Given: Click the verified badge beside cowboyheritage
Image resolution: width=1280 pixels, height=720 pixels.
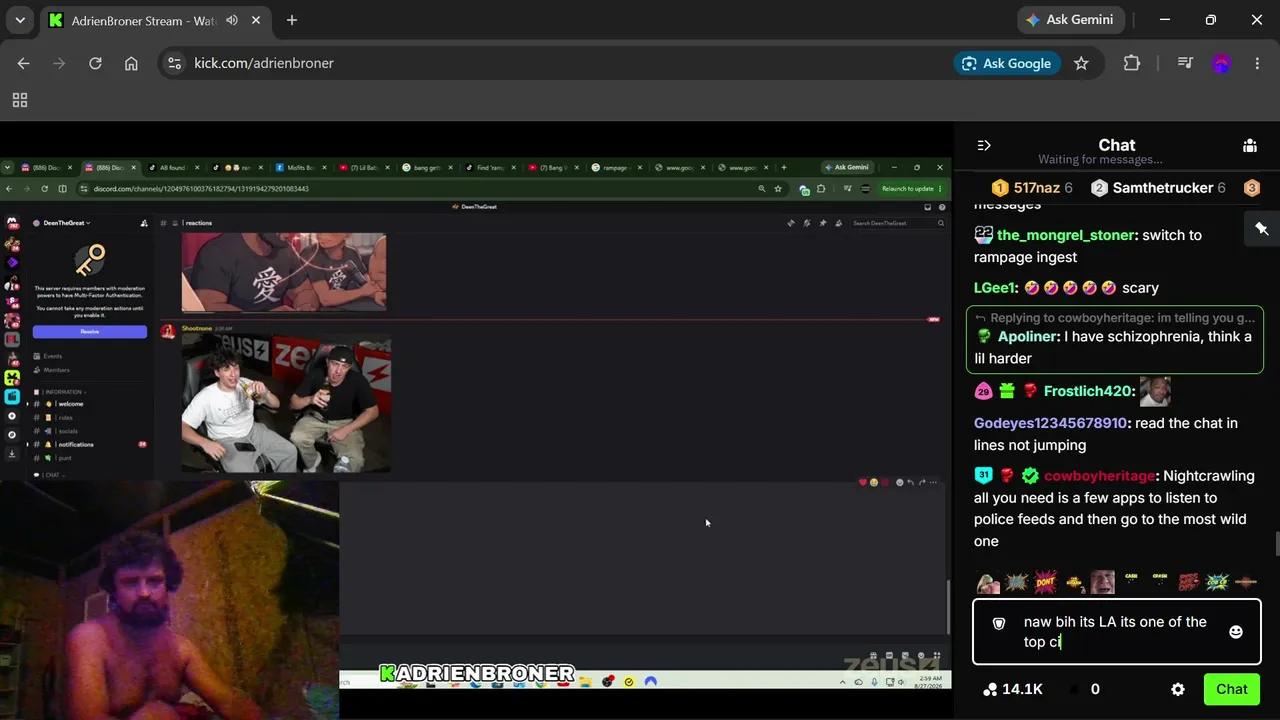Looking at the screenshot, I should 1030,476.
